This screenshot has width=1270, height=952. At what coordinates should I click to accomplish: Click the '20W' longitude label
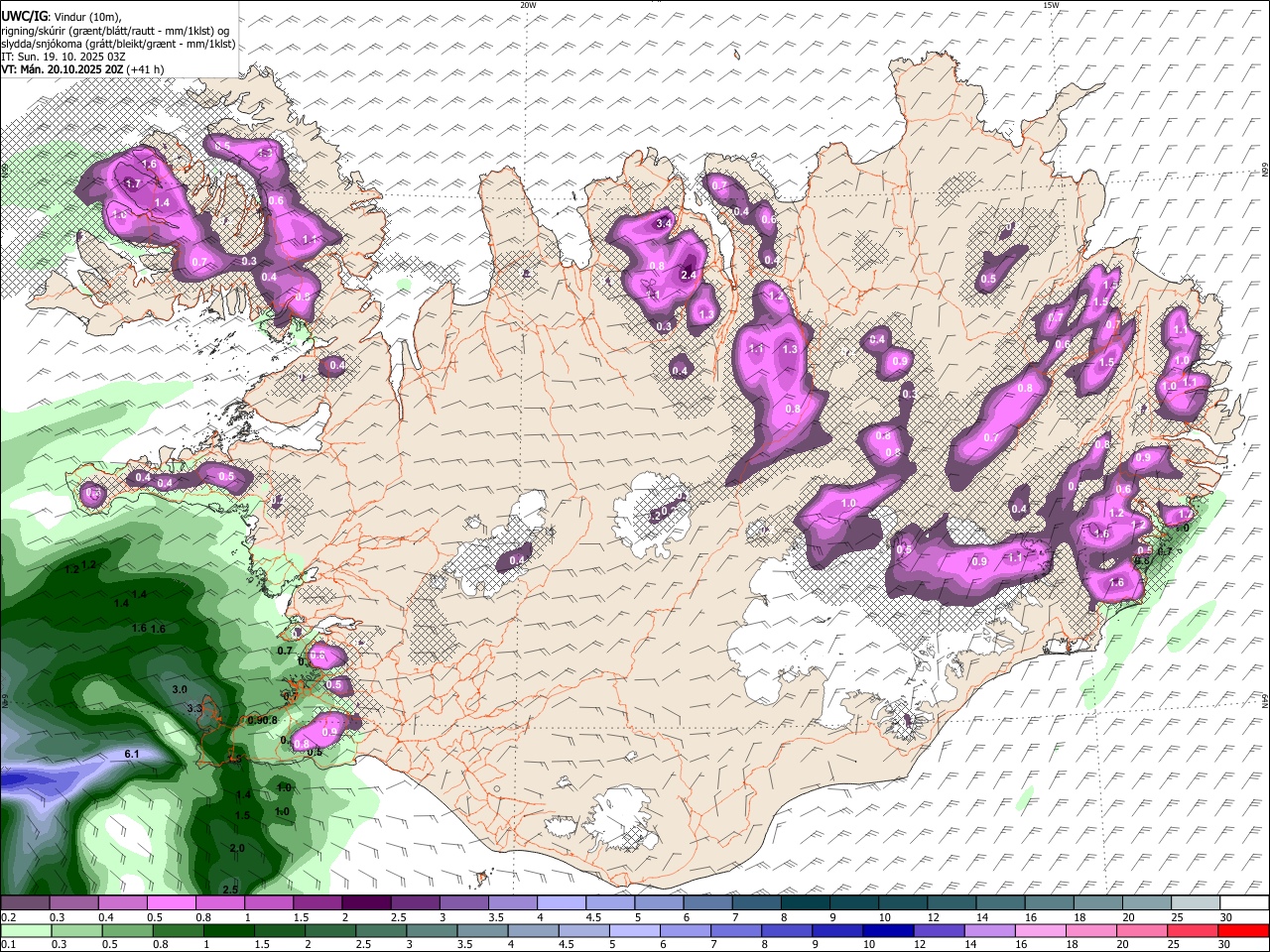[529, 5]
